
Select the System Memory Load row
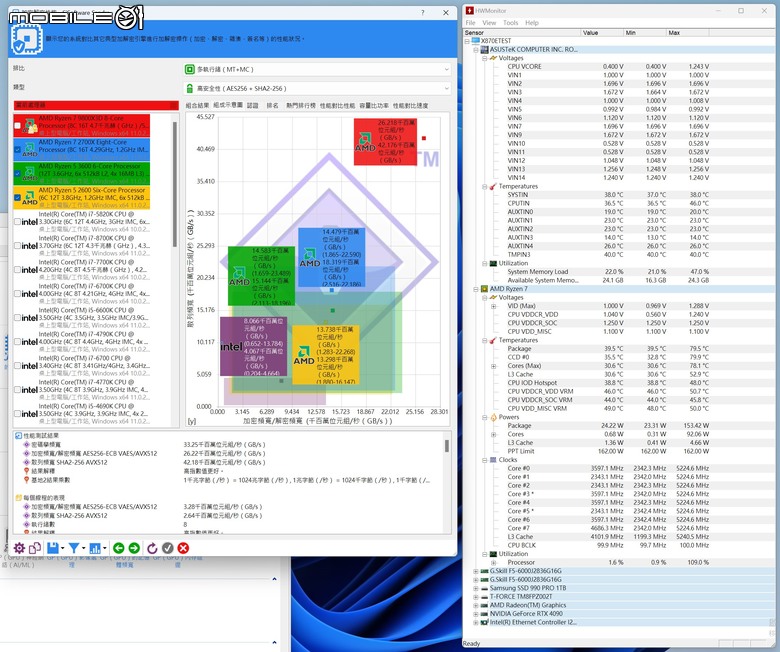(x=608, y=272)
